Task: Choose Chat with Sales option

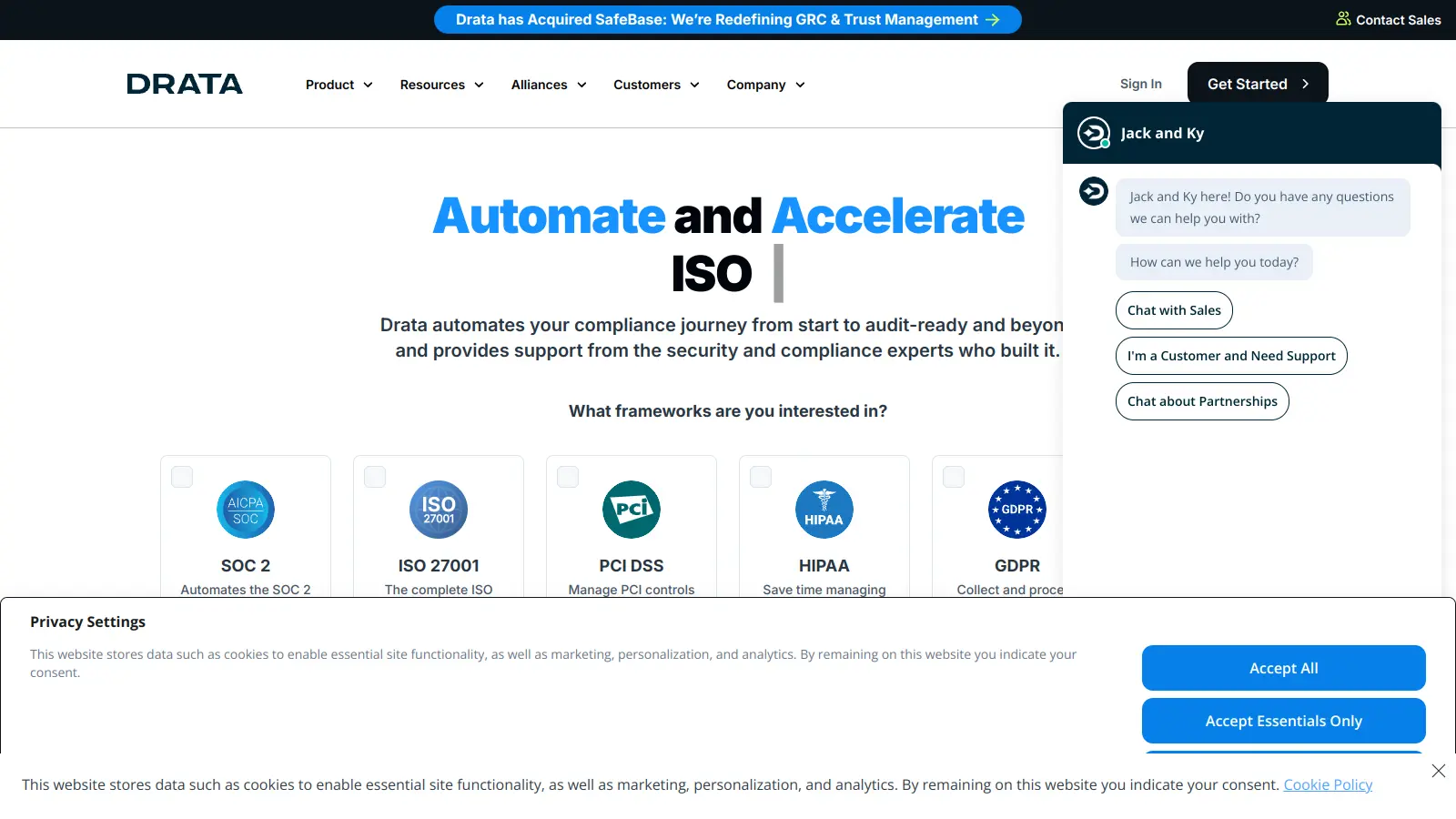Action: click(x=1174, y=310)
